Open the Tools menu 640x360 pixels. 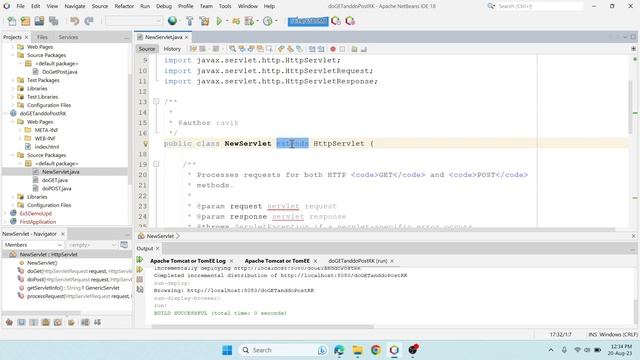[225, 6]
